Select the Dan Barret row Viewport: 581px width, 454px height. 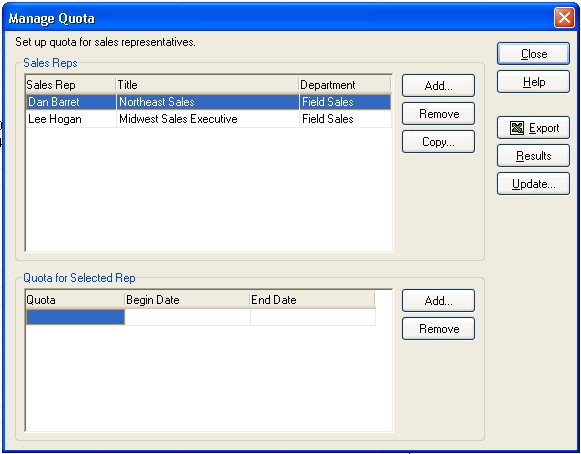(x=209, y=102)
